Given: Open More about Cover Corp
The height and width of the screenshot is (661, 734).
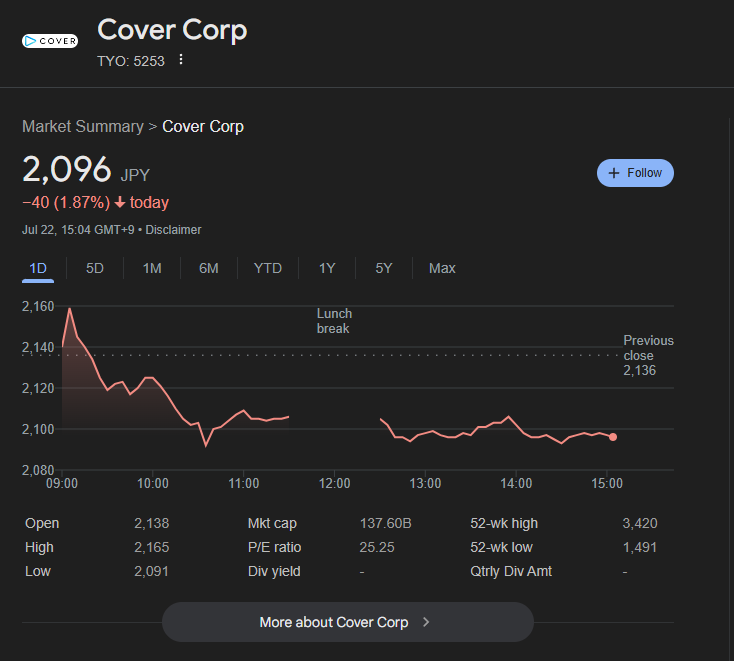Looking at the screenshot, I should click(348, 622).
